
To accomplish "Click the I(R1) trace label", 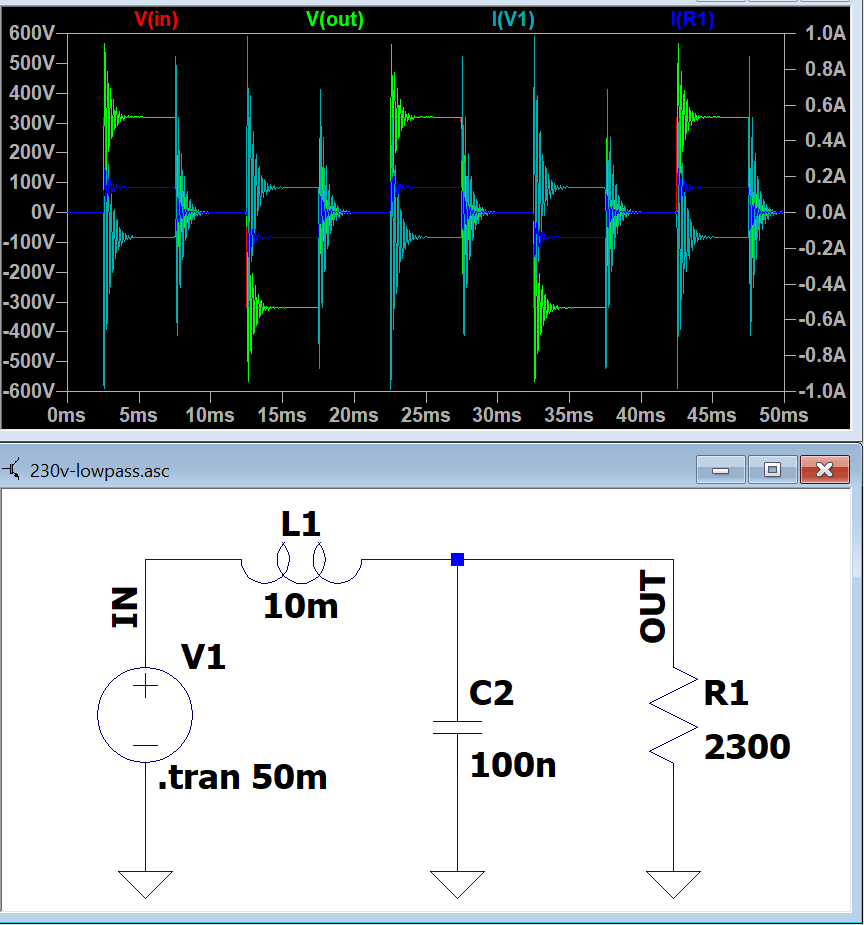I will tap(692, 19).
